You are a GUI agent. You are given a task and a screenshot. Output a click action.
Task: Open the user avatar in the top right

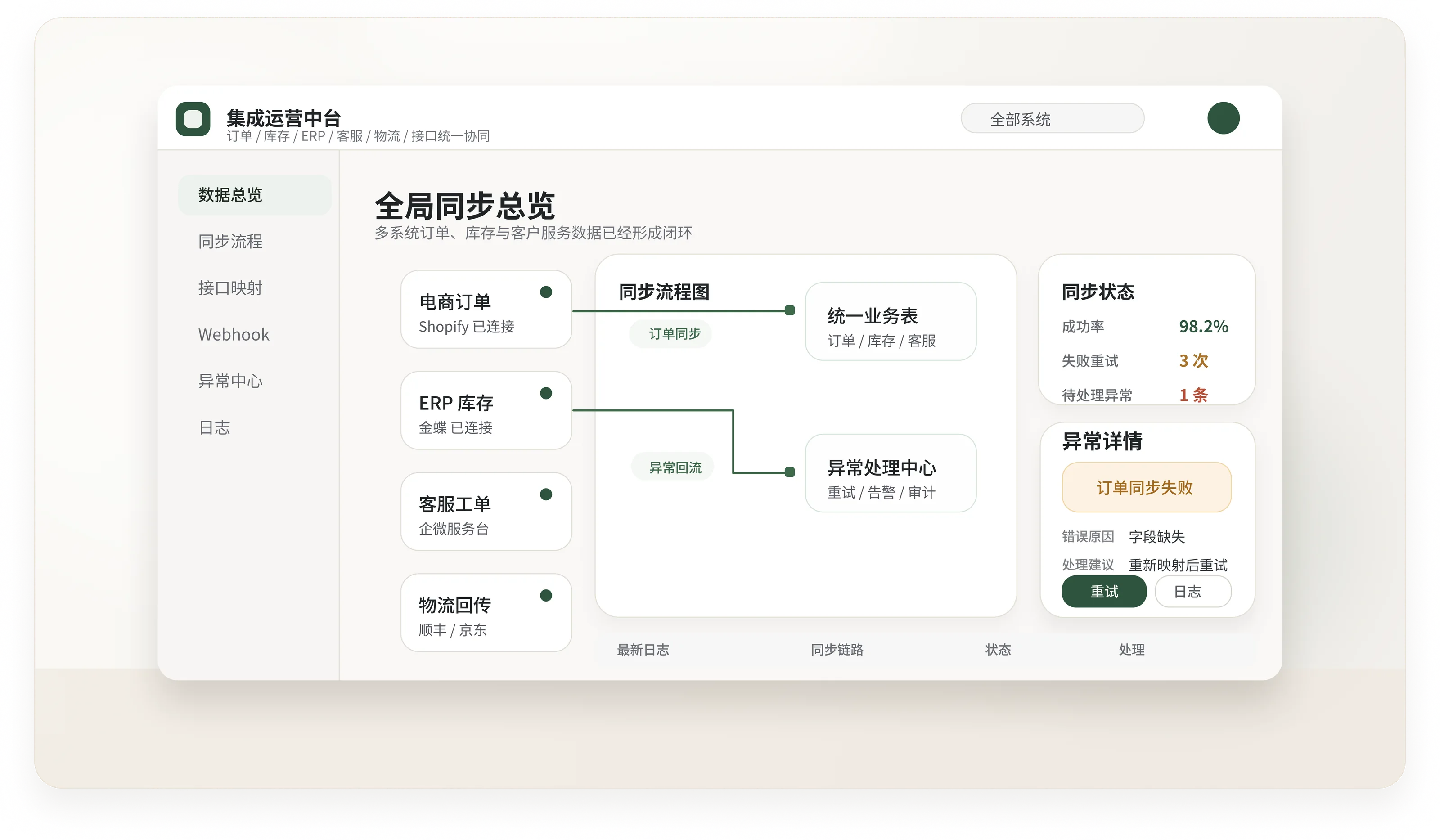[1223, 118]
